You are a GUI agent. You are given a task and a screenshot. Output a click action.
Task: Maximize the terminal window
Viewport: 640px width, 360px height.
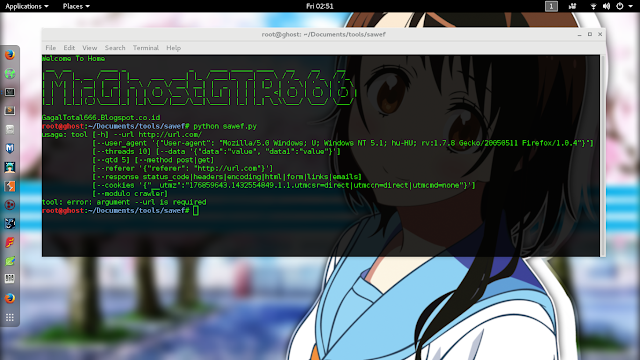(590, 34)
